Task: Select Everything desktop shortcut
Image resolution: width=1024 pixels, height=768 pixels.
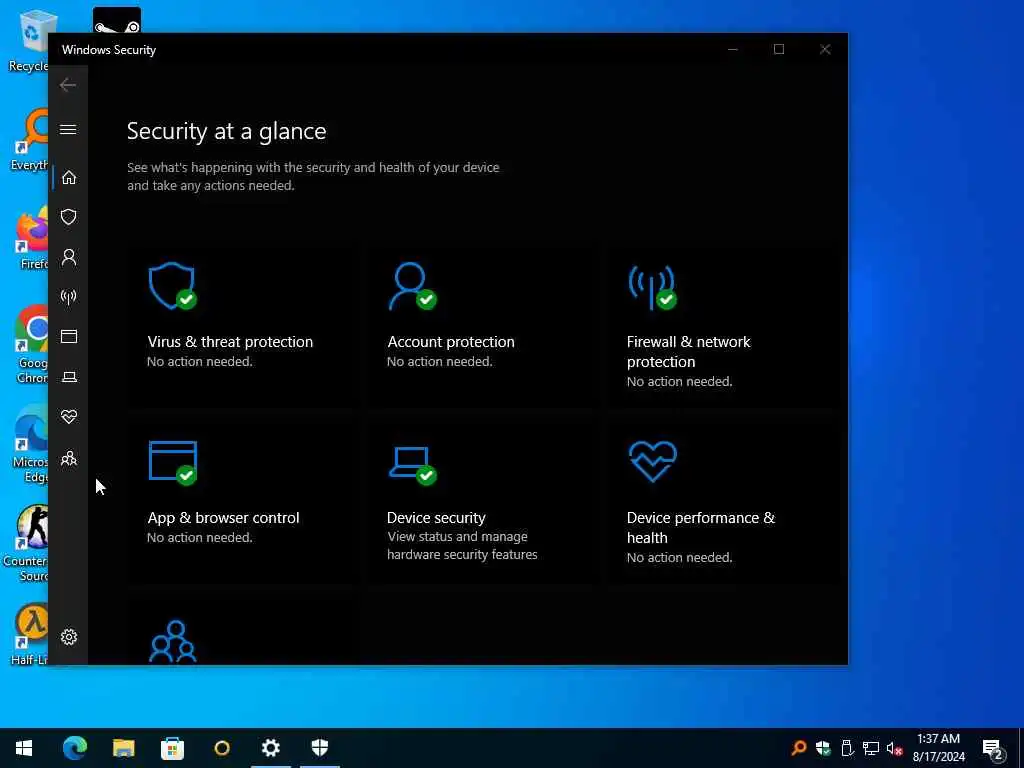Action: [x=29, y=140]
